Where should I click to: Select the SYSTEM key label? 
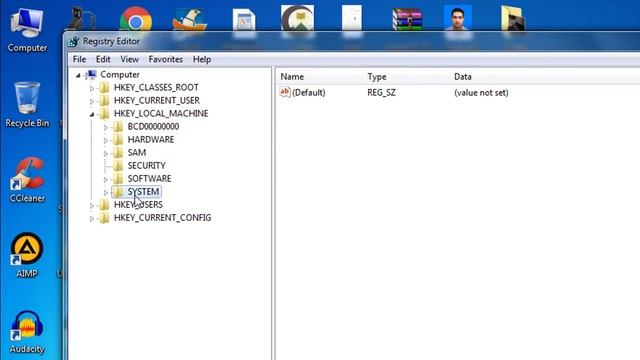coord(143,191)
